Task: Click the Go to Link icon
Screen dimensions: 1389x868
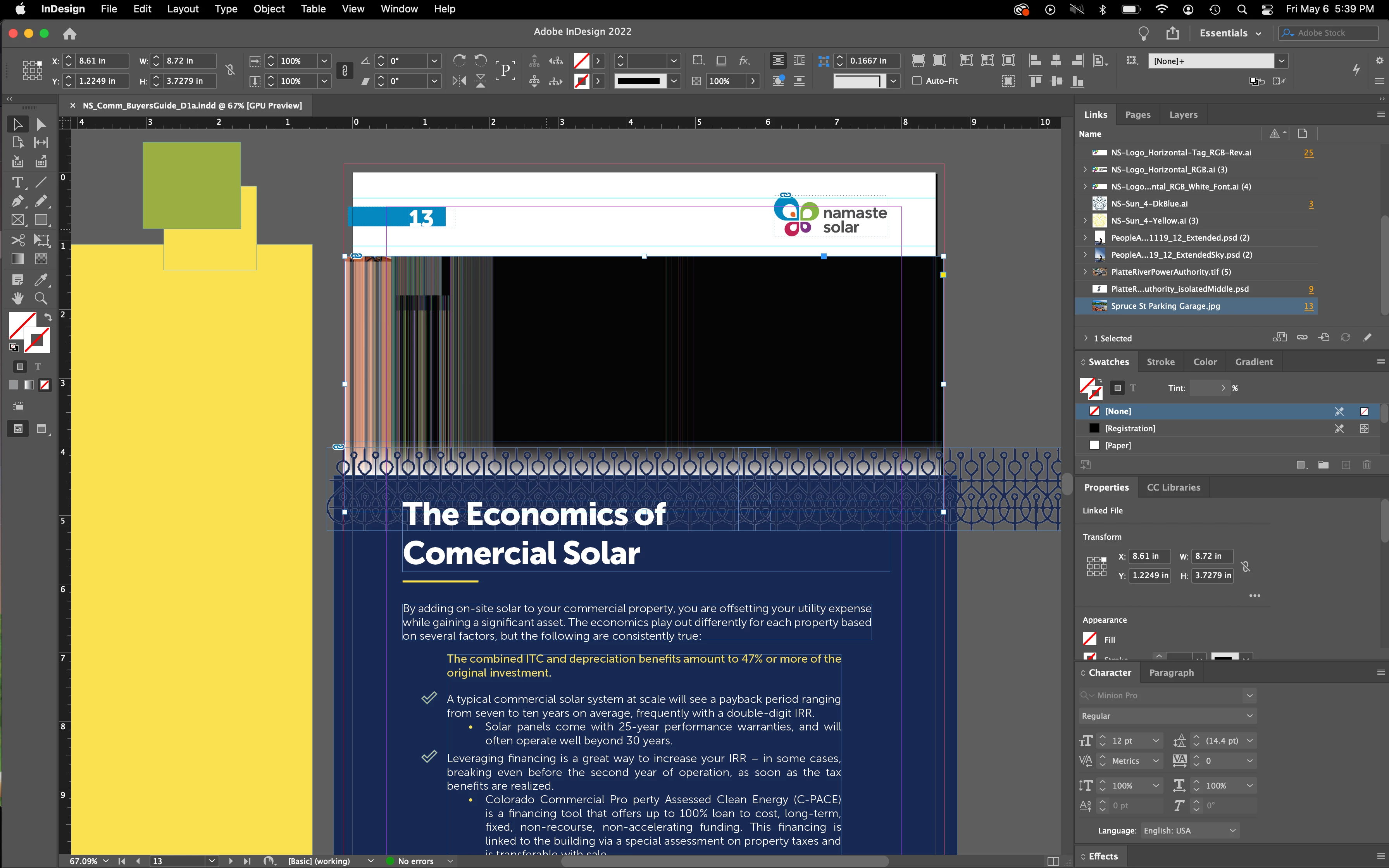Action: [1324, 338]
